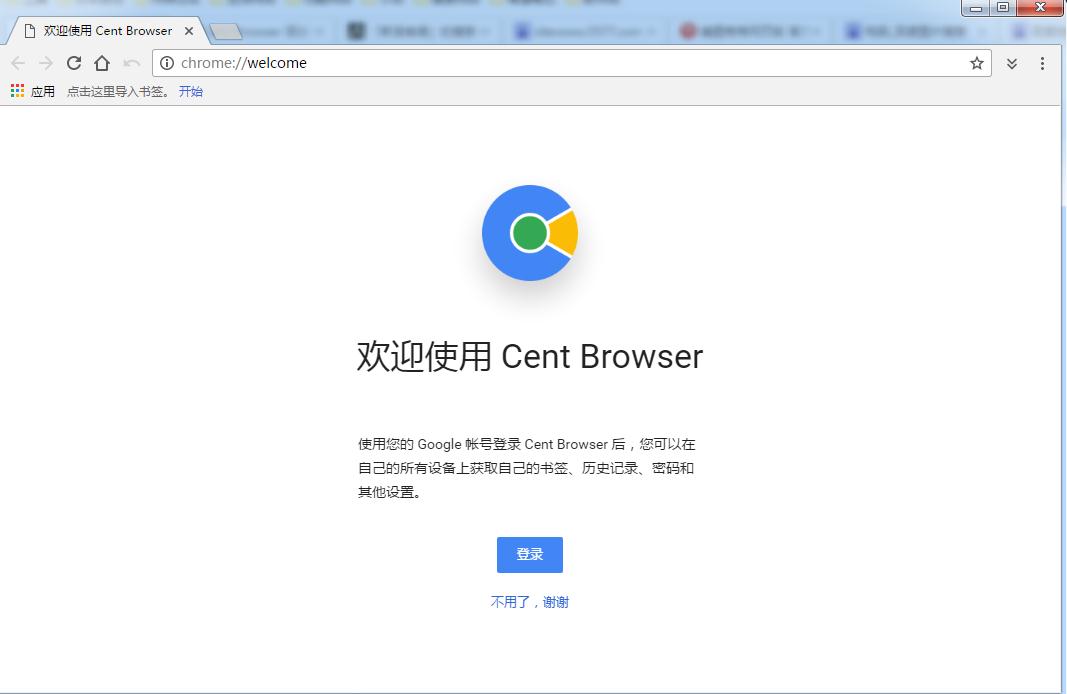Open the browser home page icon
This screenshot has height=694, width=1067.
(102, 62)
